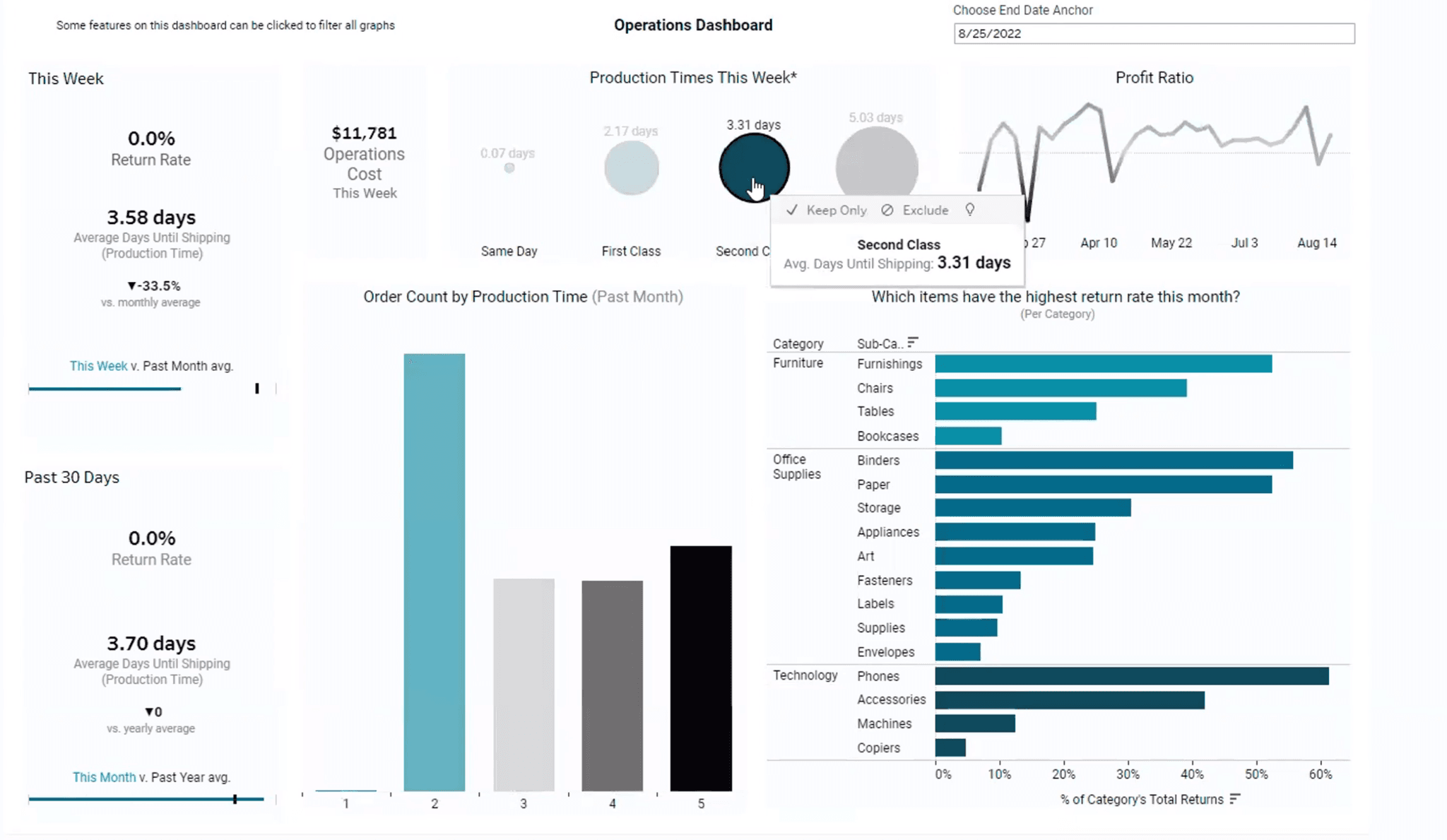The image size is (1447, 840).
Task: Select the First Class bubble showing 2.17 days
Action: click(631, 167)
